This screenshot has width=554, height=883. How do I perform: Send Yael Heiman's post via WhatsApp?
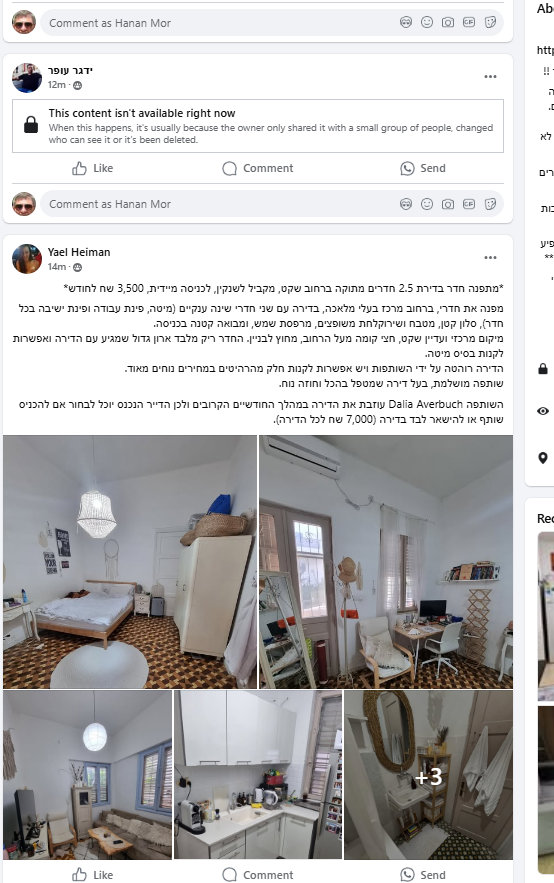pos(423,875)
